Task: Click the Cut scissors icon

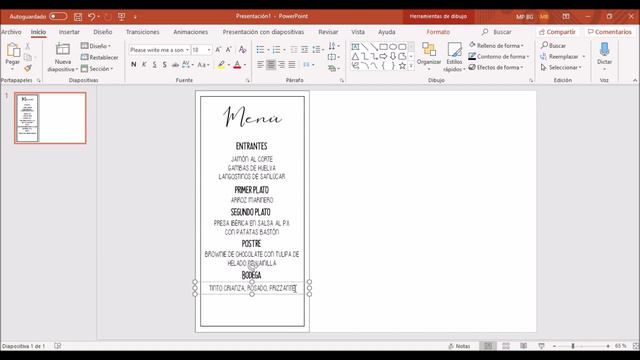Action: 28,46
